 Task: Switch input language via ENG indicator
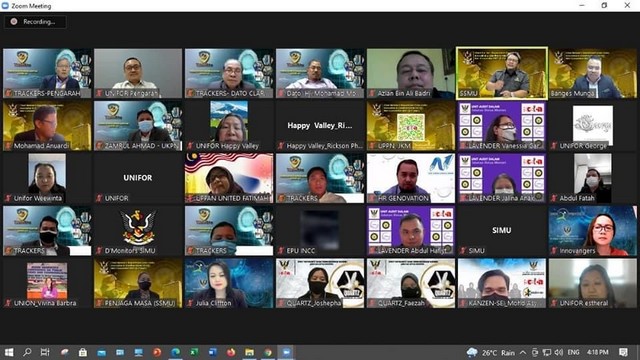click(x=573, y=352)
